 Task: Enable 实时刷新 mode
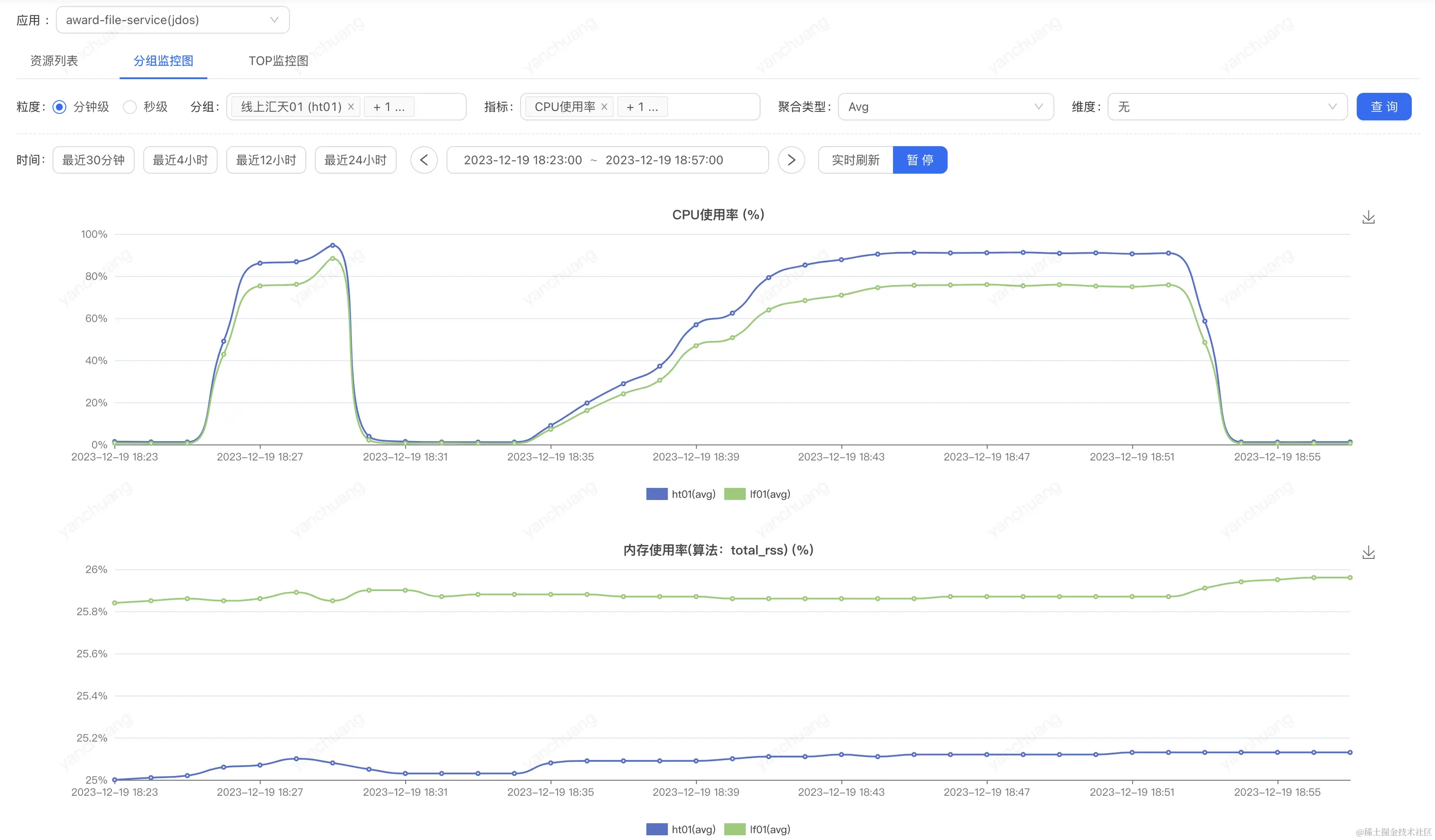(x=855, y=160)
